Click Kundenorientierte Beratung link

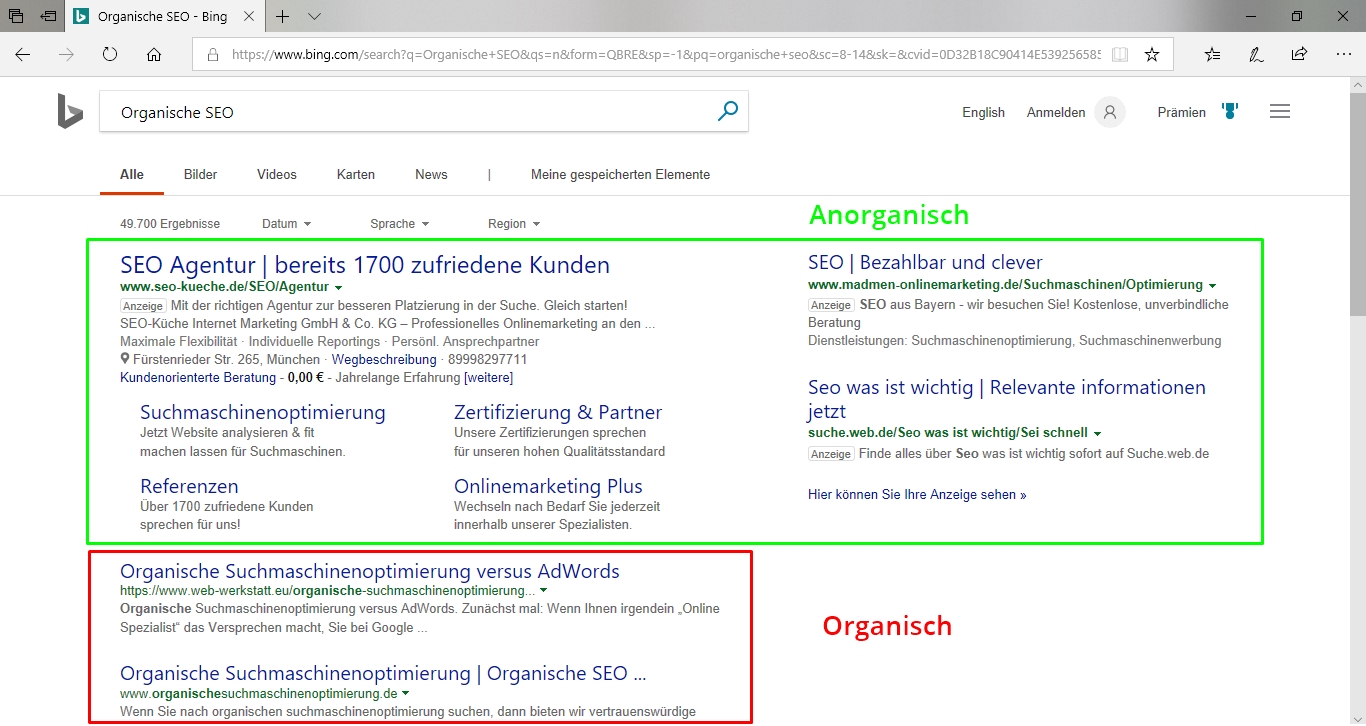(198, 377)
